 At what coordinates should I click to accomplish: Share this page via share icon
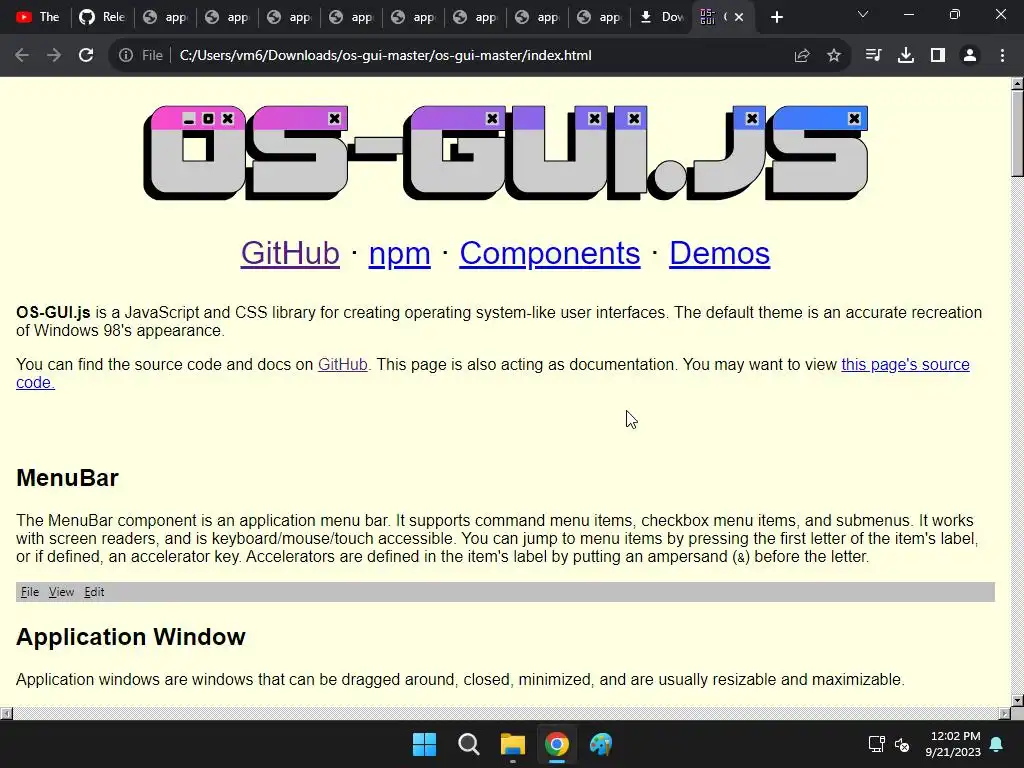pyautogui.click(x=802, y=56)
